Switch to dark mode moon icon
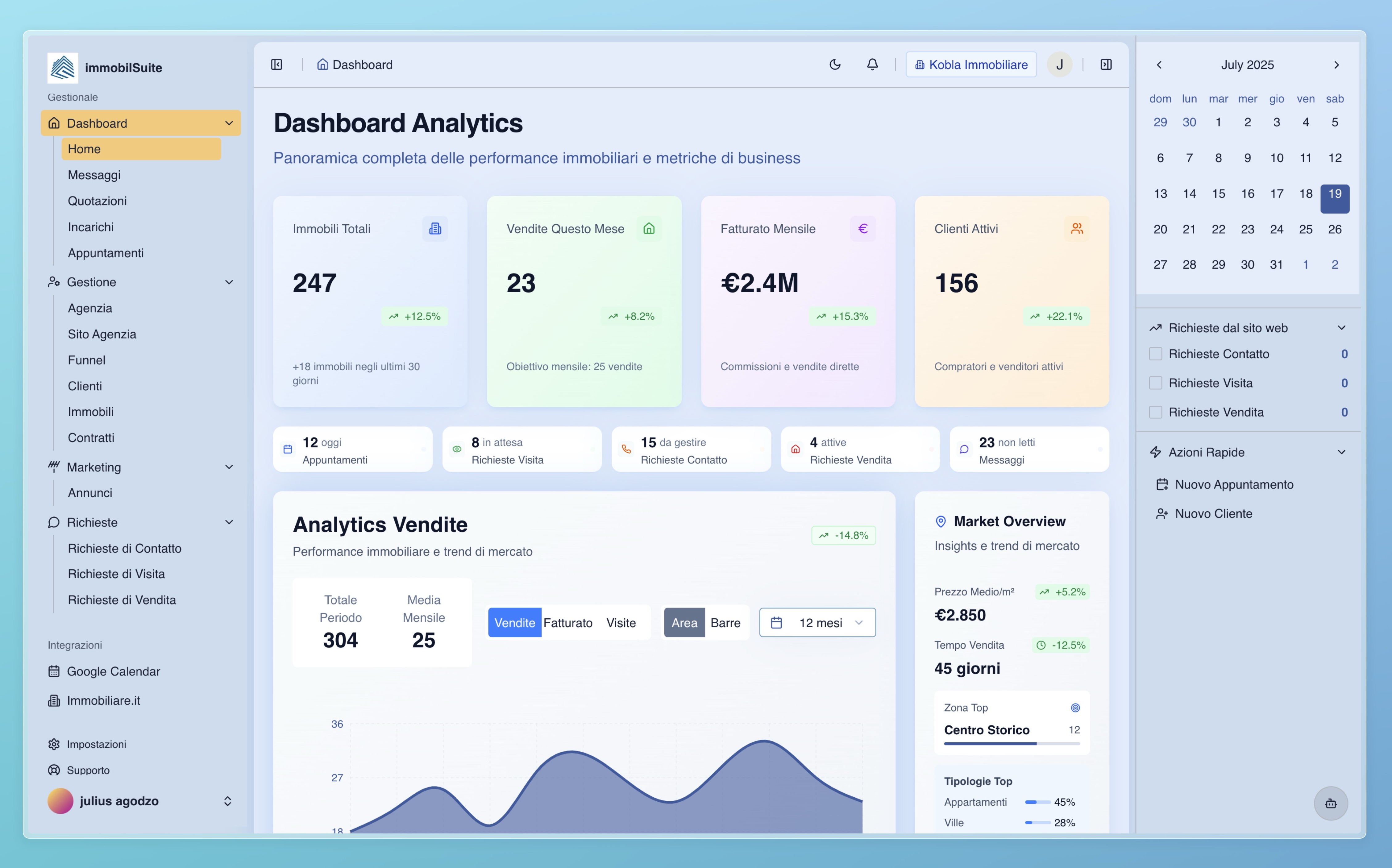Screen dimensions: 1392x868 pyautogui.click(x=835, y=64)
